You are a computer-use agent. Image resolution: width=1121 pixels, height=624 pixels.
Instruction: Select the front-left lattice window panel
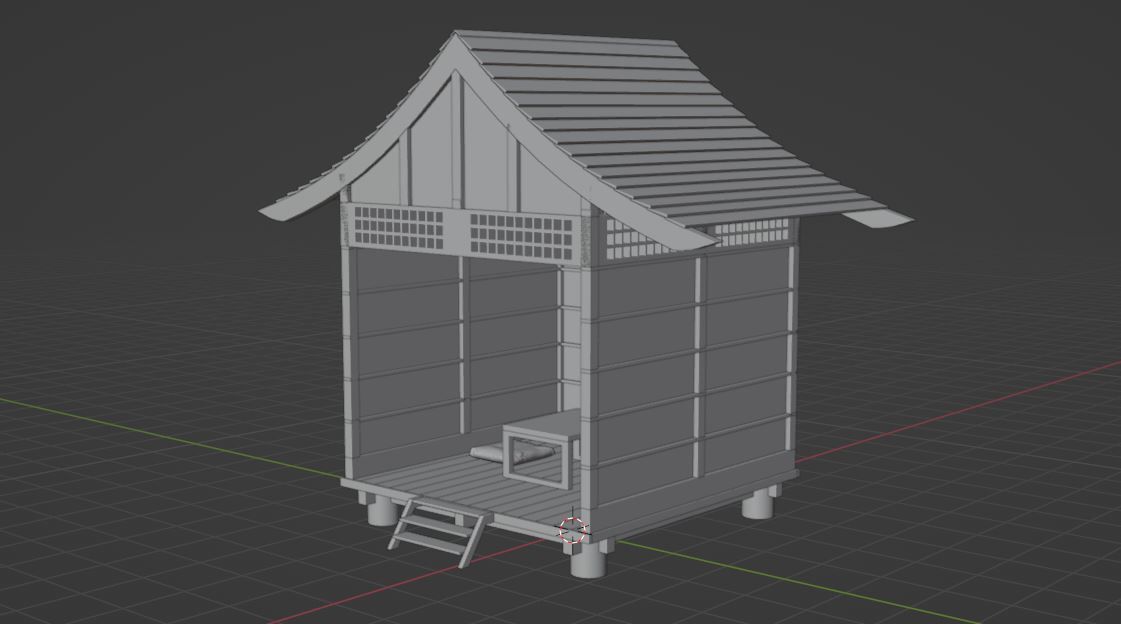400,227
